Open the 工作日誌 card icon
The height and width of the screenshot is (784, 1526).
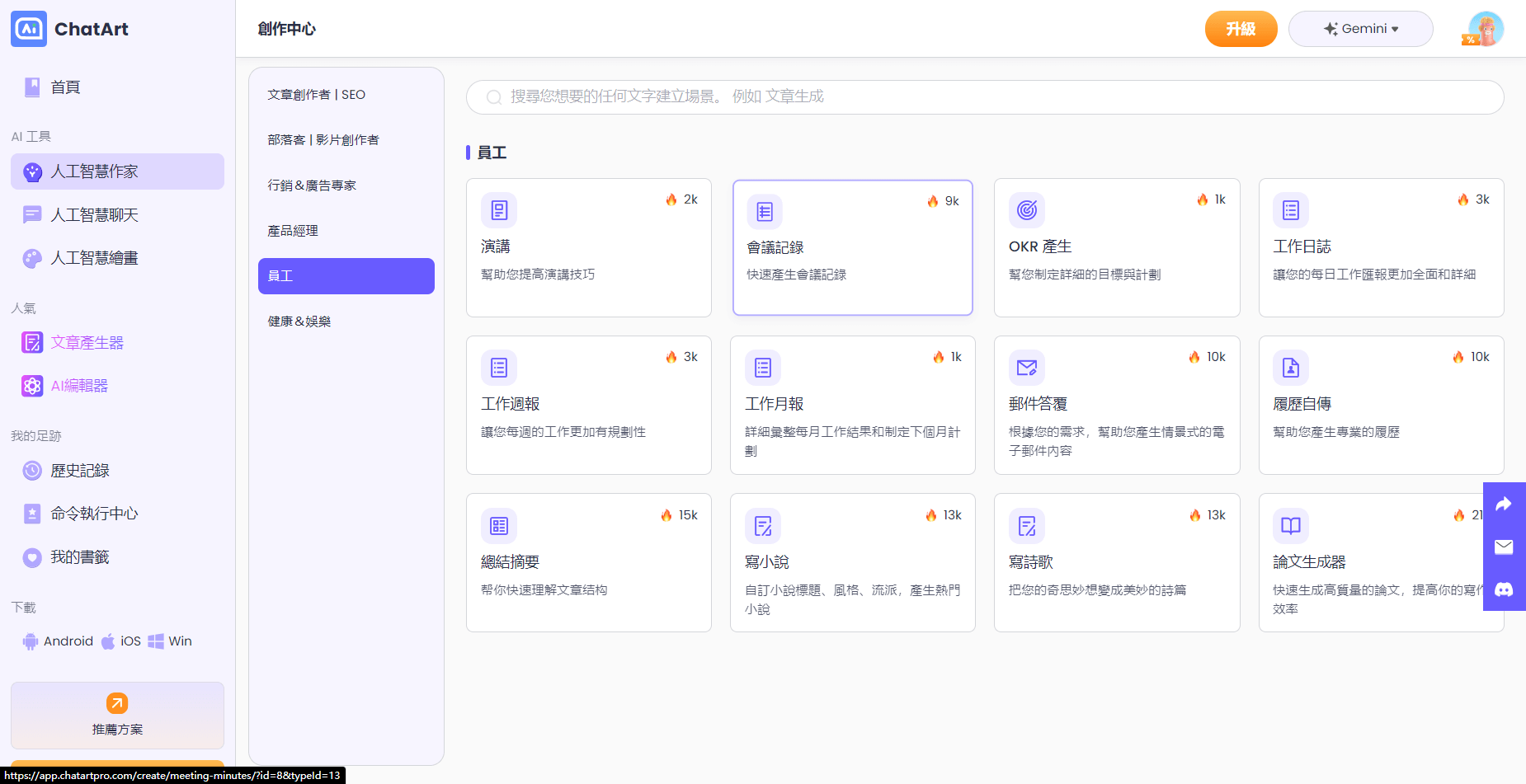pyautogui.click(x=1291, y=210)
